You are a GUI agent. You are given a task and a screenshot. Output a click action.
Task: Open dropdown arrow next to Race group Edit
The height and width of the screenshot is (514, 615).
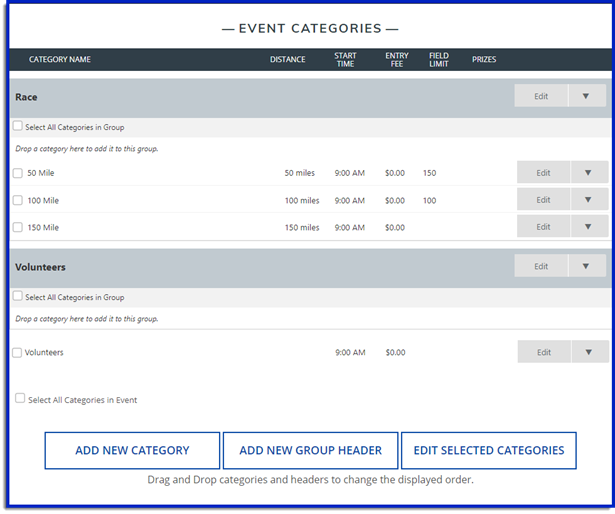tap(586, 97)
